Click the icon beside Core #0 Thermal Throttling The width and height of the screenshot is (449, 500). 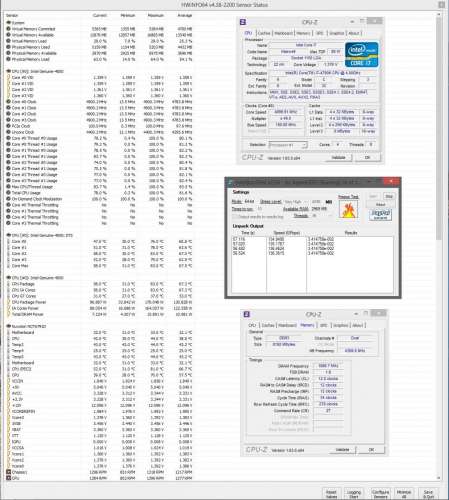[x=9, y=205]
